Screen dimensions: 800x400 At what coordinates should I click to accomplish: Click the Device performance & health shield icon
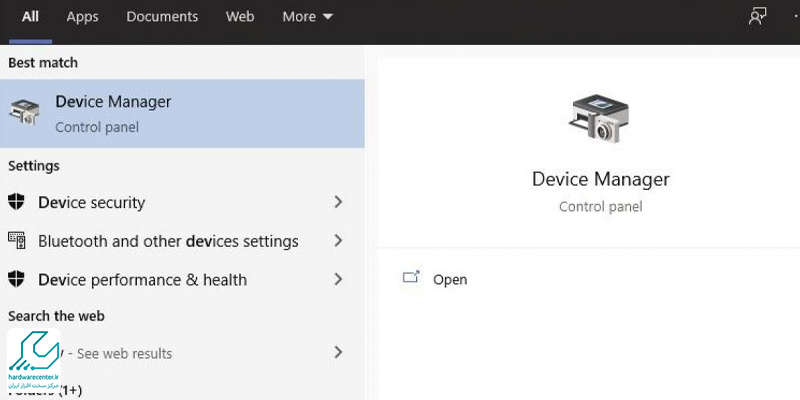click(x=17, y=279)
